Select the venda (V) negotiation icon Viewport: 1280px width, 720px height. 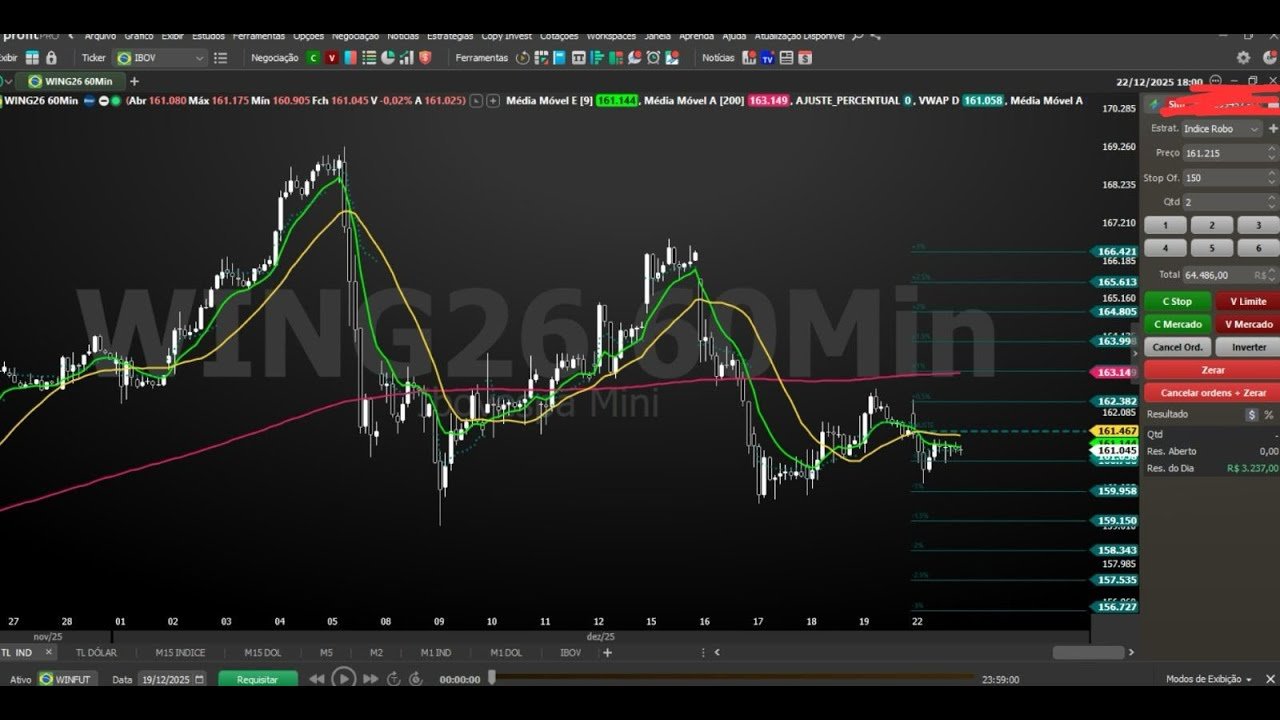(331, 58)
